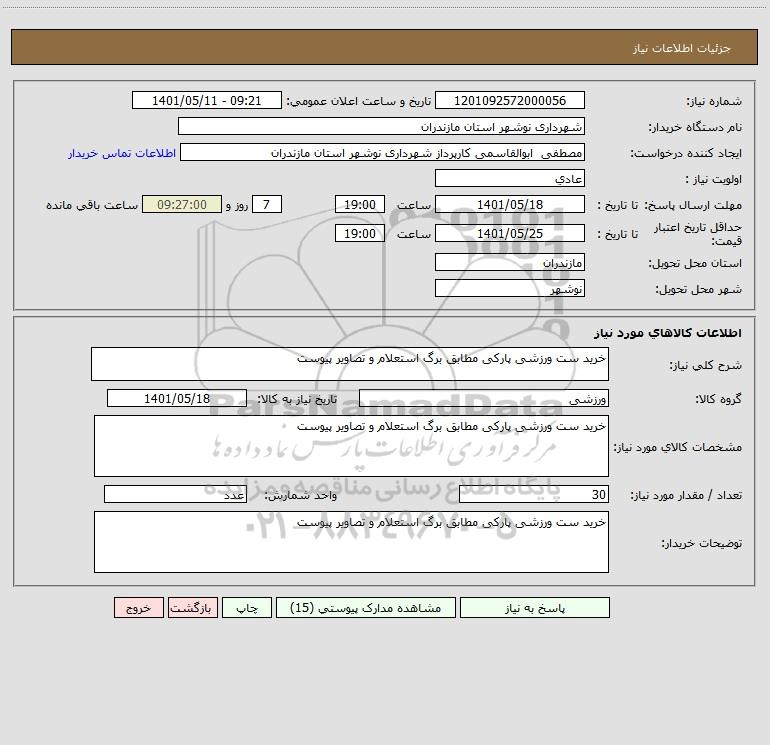
Task: Click the delivery city field نوشهر
Action: (510, 288)
